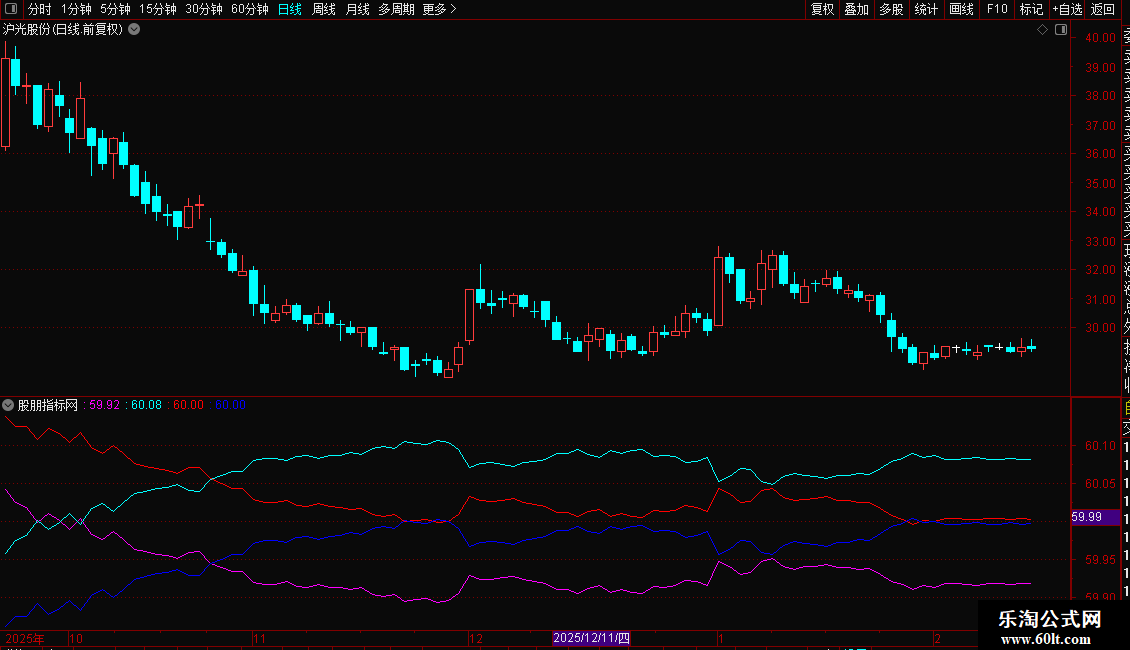Viewport: 1130px width, 650px height.
Task: Click 返回 to go back
Action: pos(1103,9)
